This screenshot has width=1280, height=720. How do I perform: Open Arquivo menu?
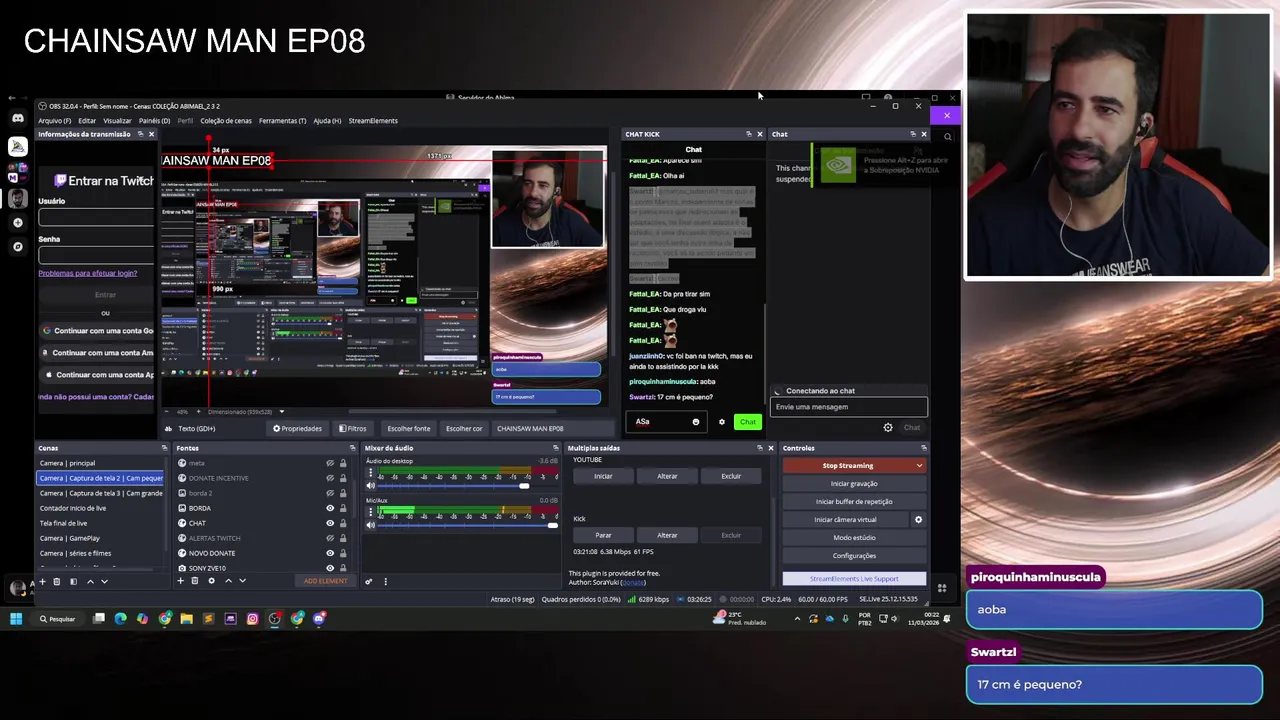[54, 121]
